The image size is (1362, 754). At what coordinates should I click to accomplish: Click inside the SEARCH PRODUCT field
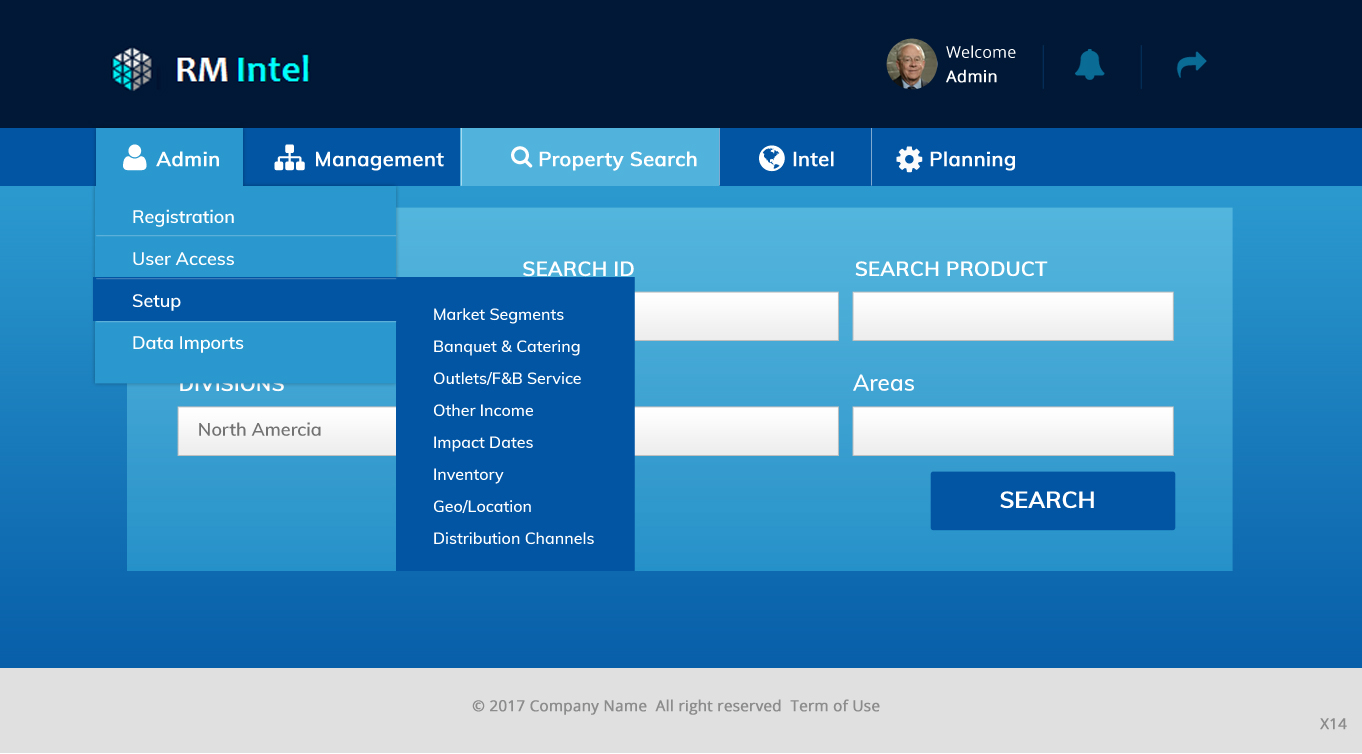coord(1012,315)
